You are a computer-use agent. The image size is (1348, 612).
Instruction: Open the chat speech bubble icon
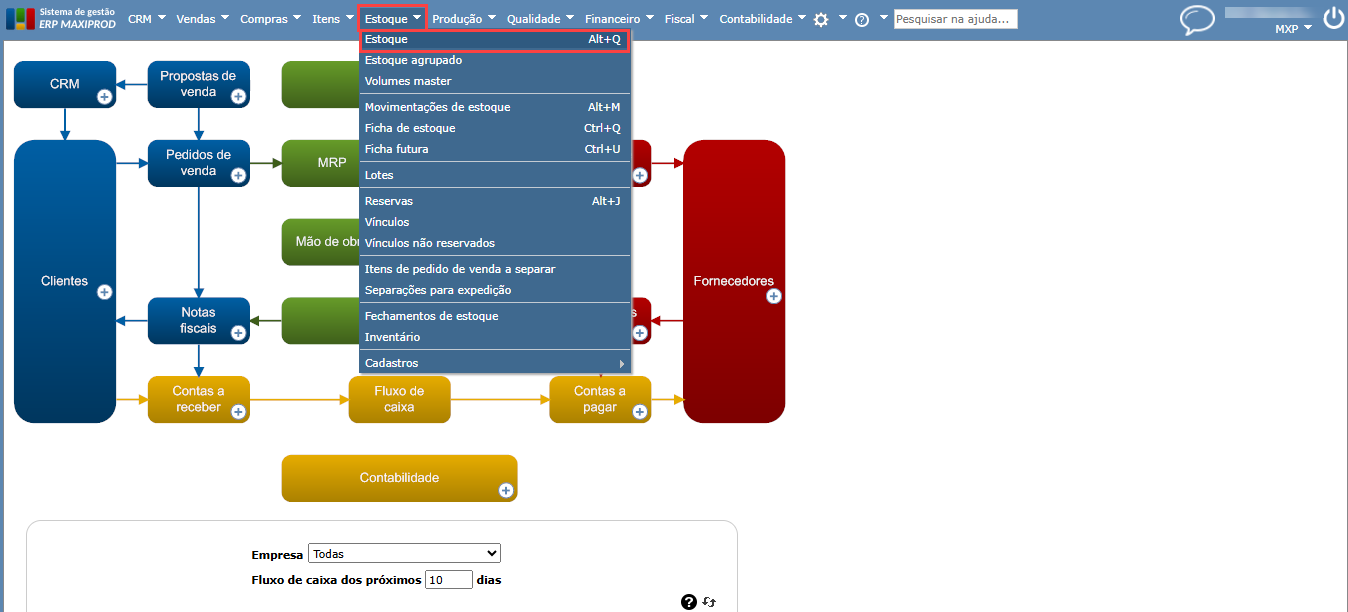click(x=1197, y=20)
